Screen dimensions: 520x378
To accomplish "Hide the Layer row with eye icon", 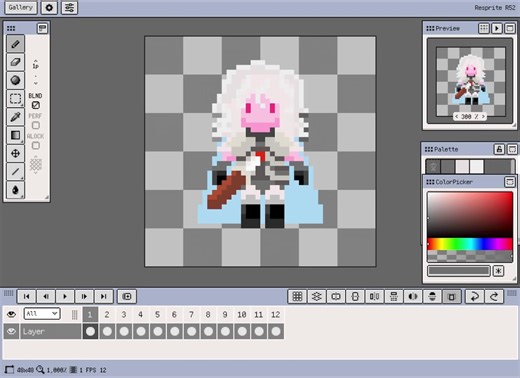I will 11,331.
